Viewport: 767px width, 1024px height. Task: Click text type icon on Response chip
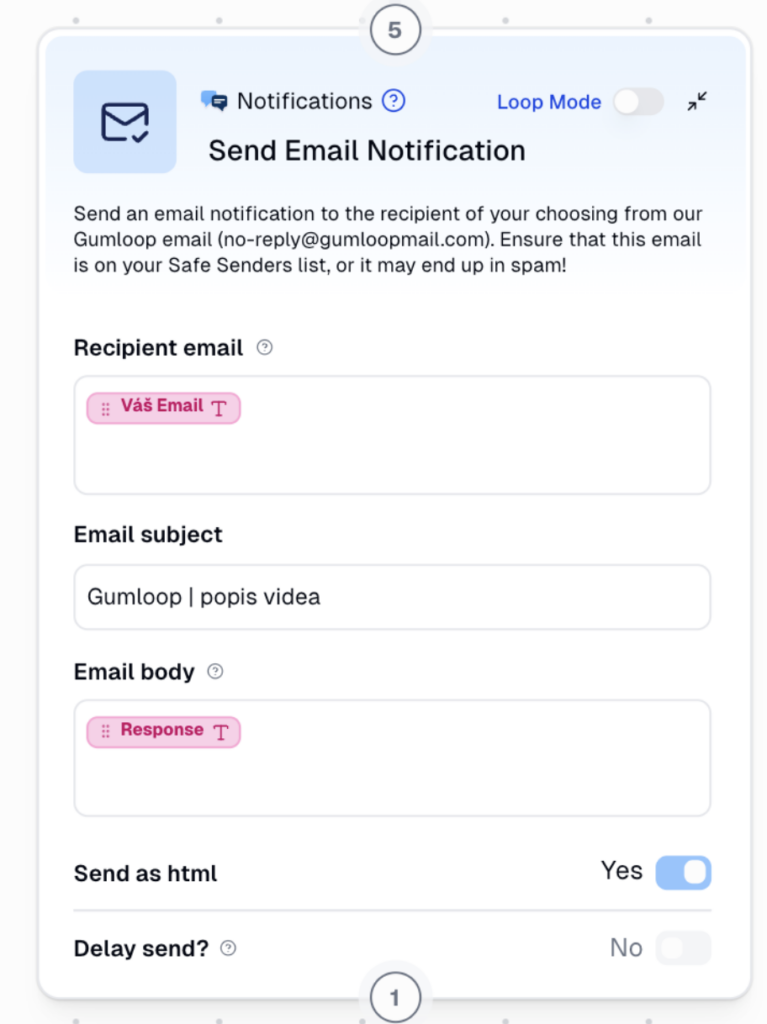(x=220, y=732)
